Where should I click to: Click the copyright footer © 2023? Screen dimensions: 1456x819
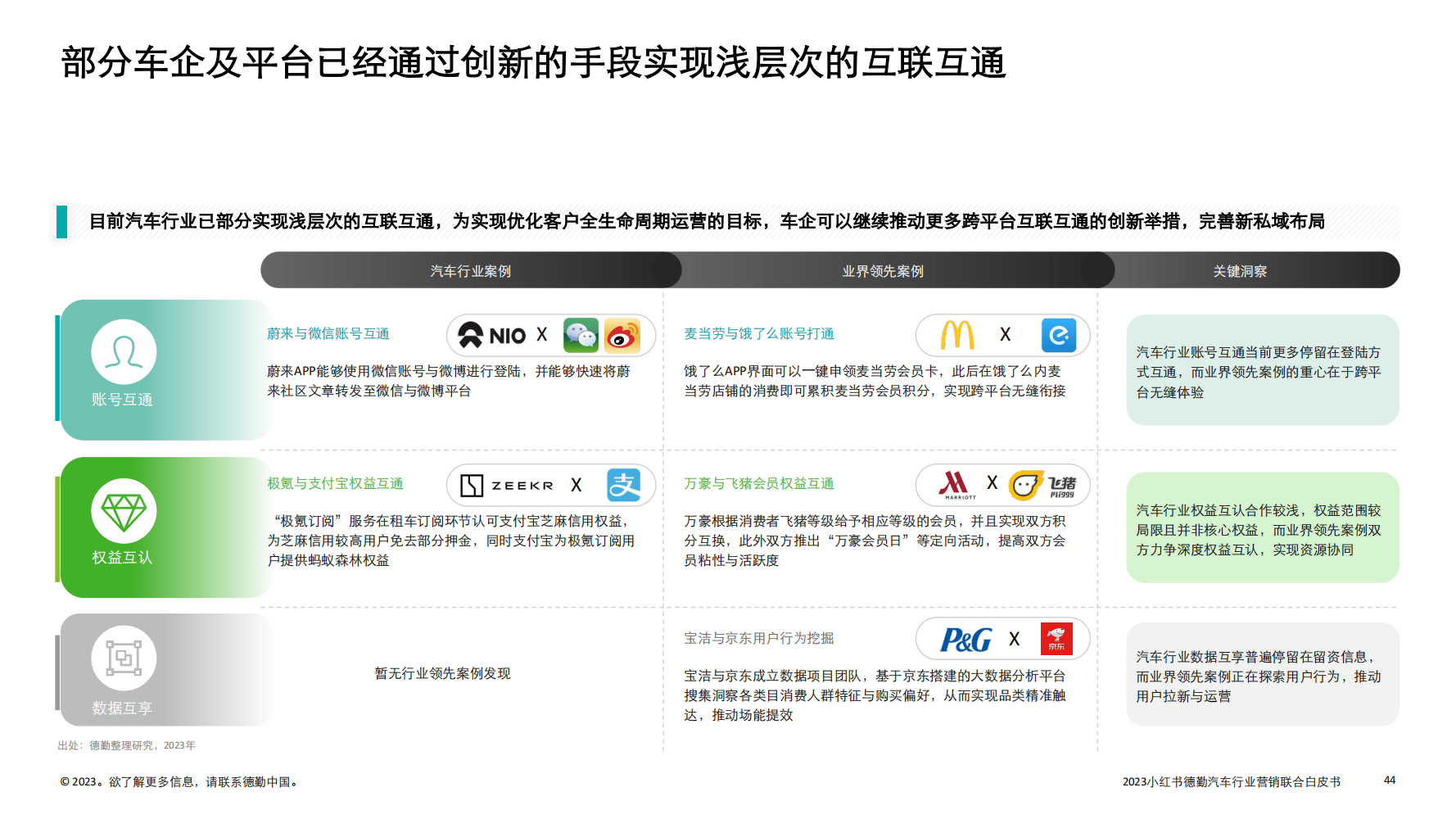coord(179,782)
